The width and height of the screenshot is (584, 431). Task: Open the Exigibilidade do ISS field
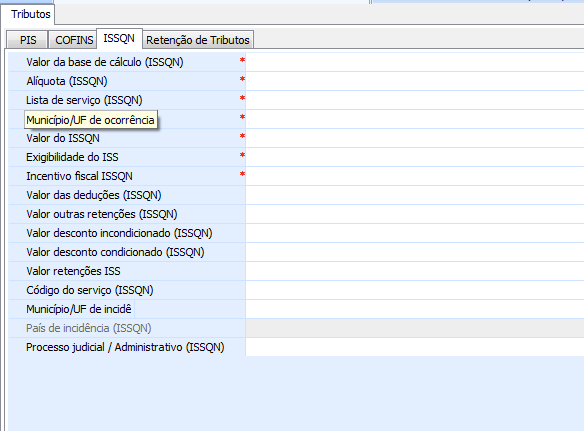(x=415, y=157)
